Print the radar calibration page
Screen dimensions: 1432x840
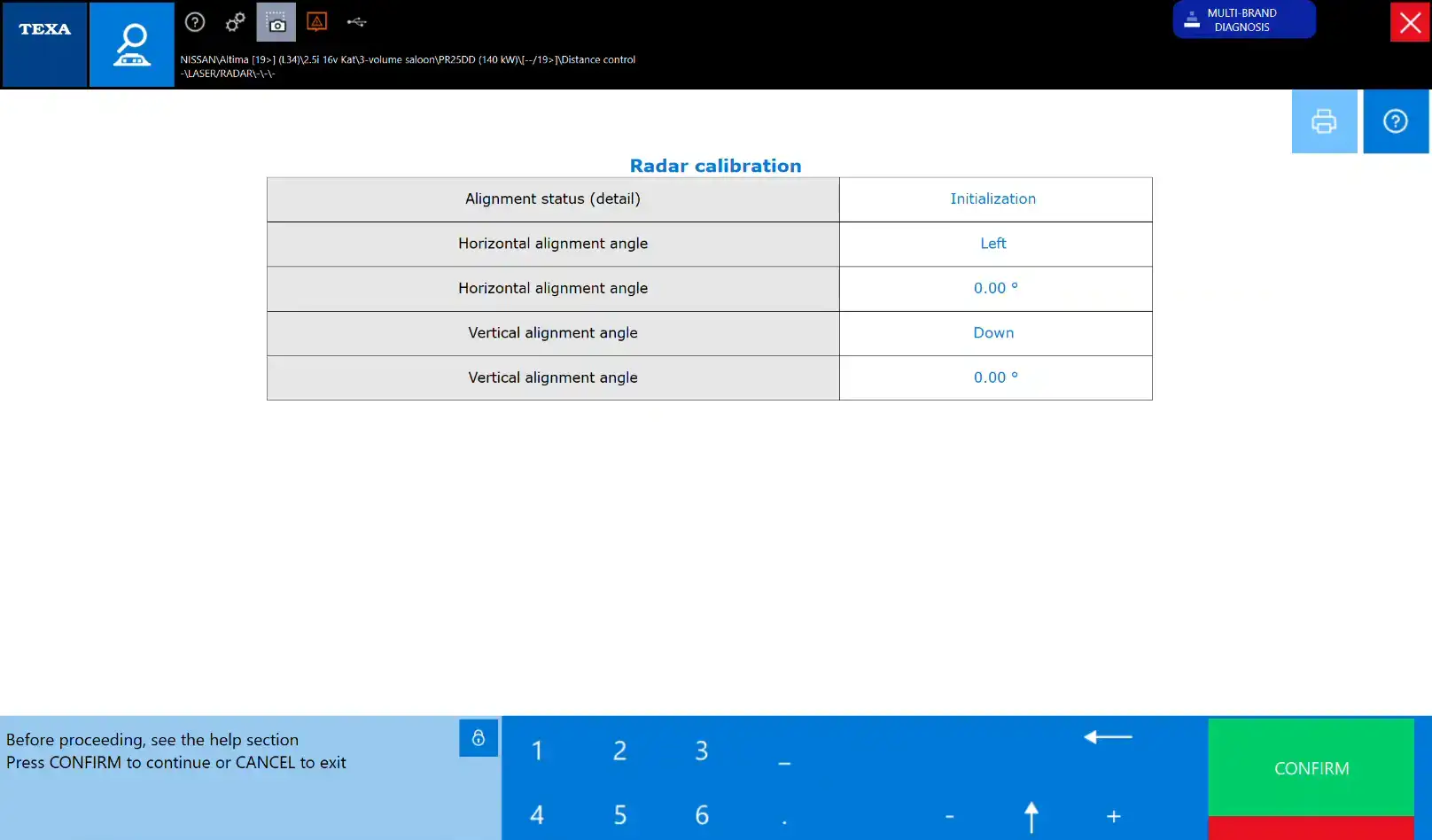tap(1324, 121)
